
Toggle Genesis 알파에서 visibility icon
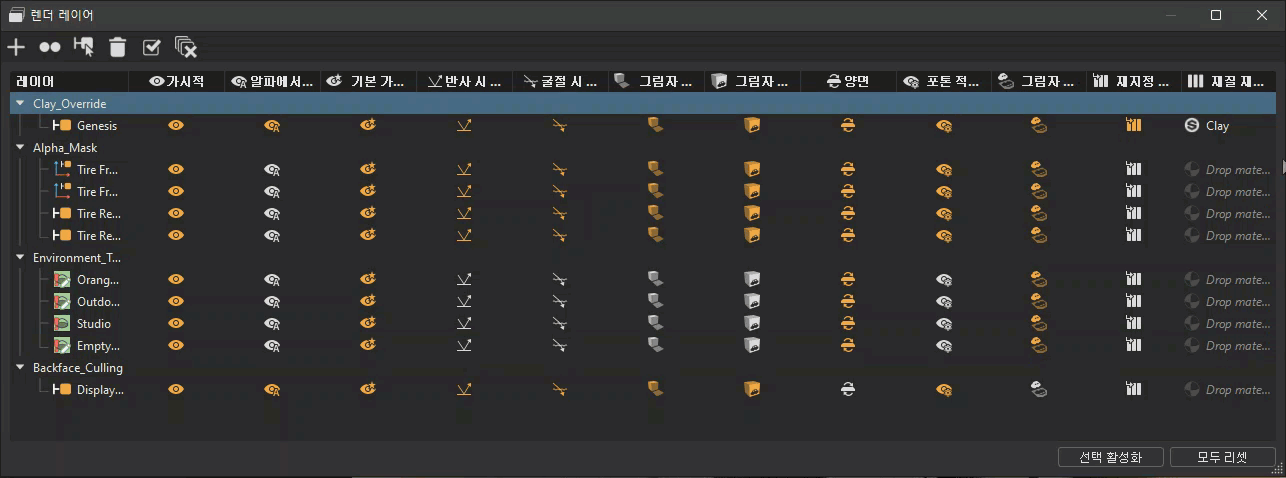[272, 126]
